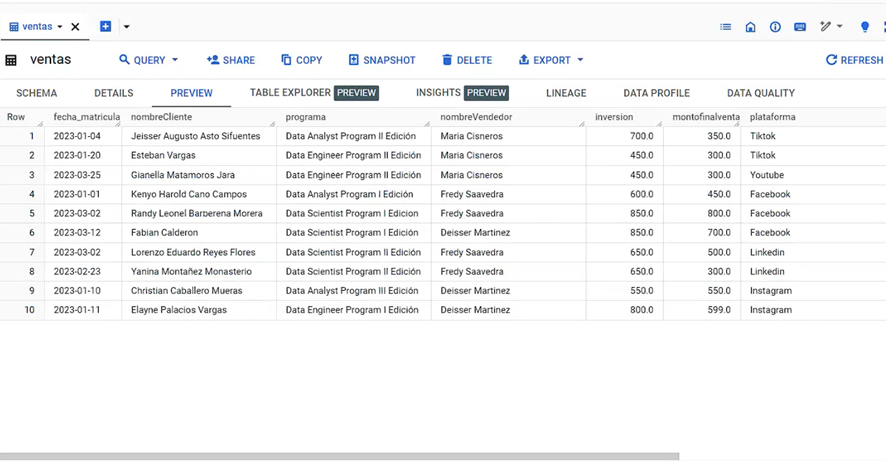Expand the magic pen dropdown arrow
Viewport: 886px width, 461px height.
pos(840,26)
